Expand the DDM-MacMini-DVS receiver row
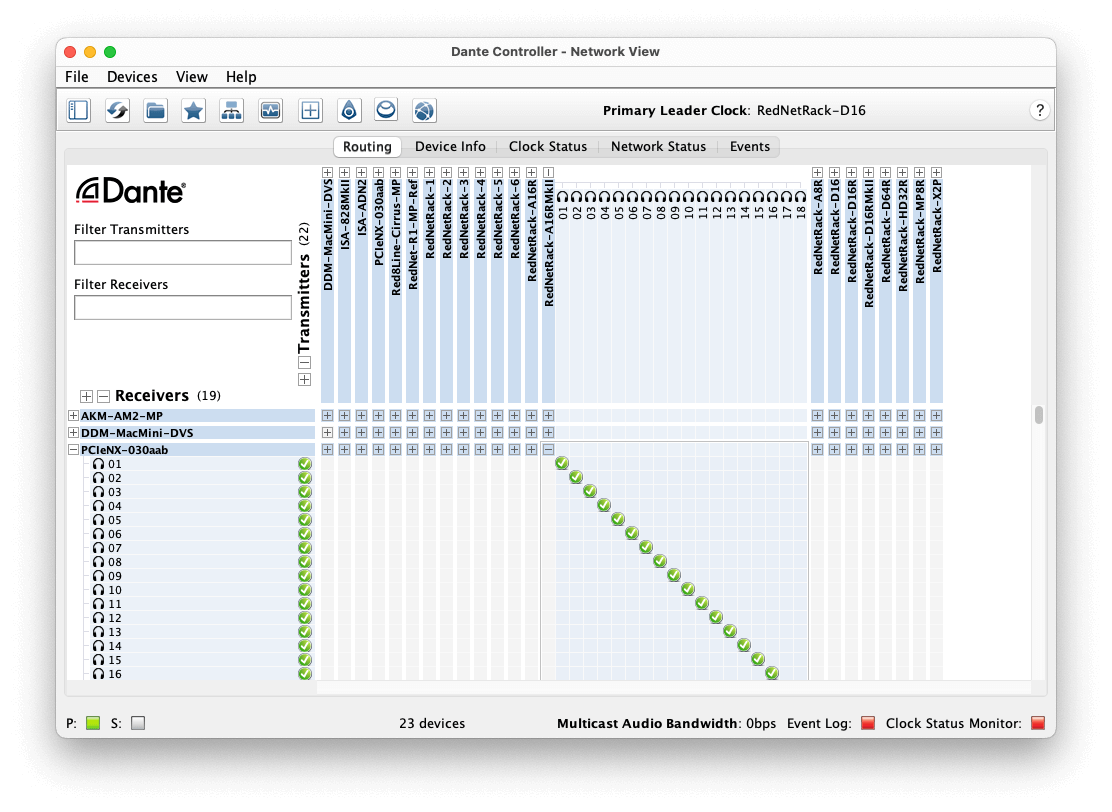This screenshot has width=1112, height=812. [x=73, y=433]
